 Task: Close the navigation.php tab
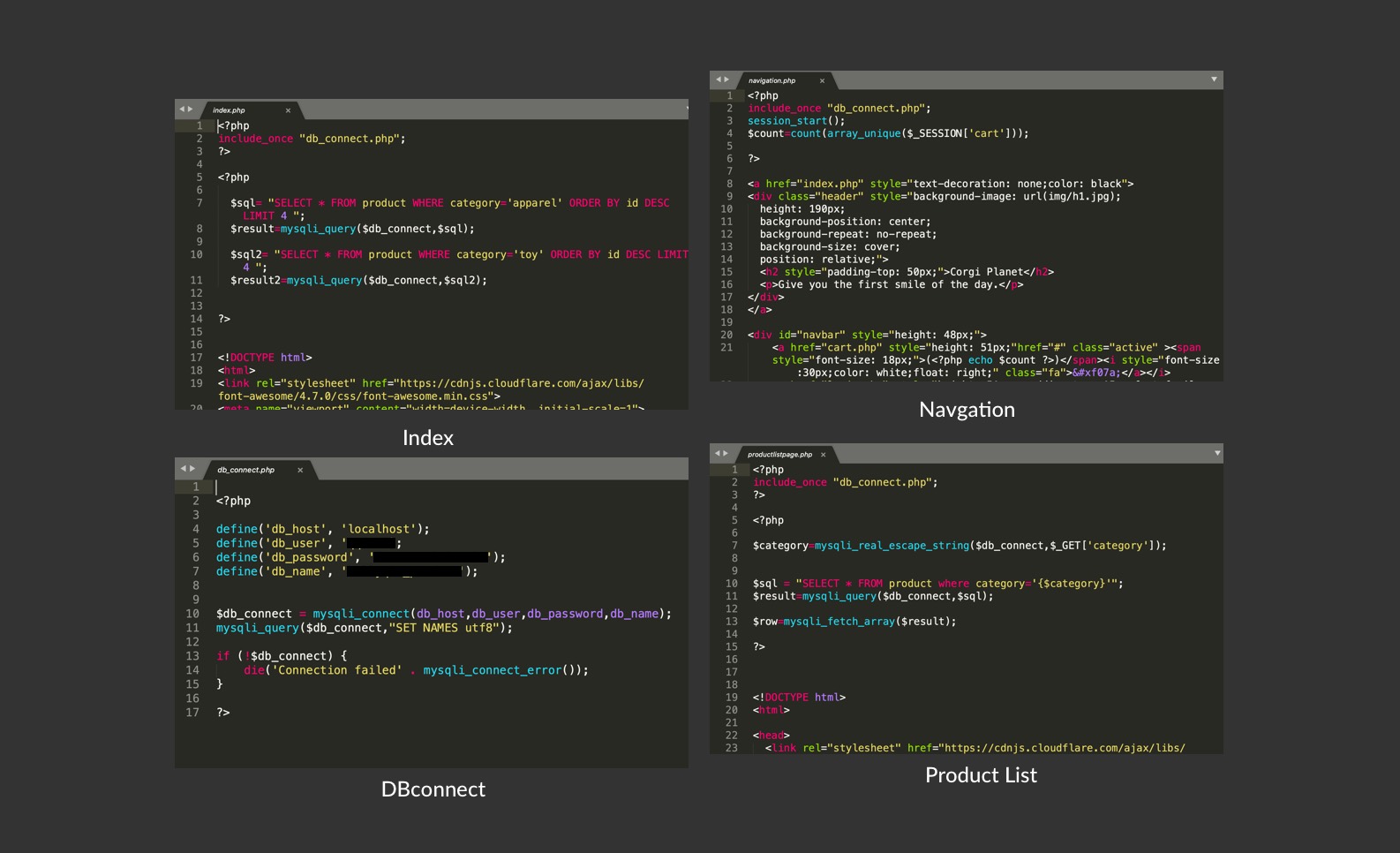tap(822, 80)
